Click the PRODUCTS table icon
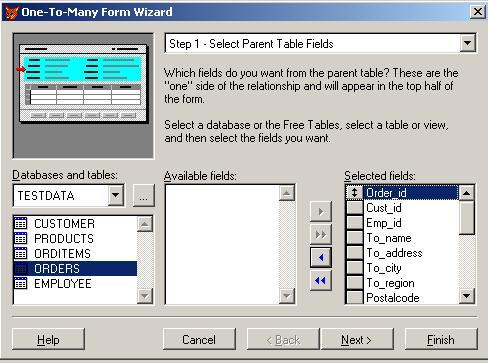The width and height of the screenshot is (488, 363). click(21, 238)
